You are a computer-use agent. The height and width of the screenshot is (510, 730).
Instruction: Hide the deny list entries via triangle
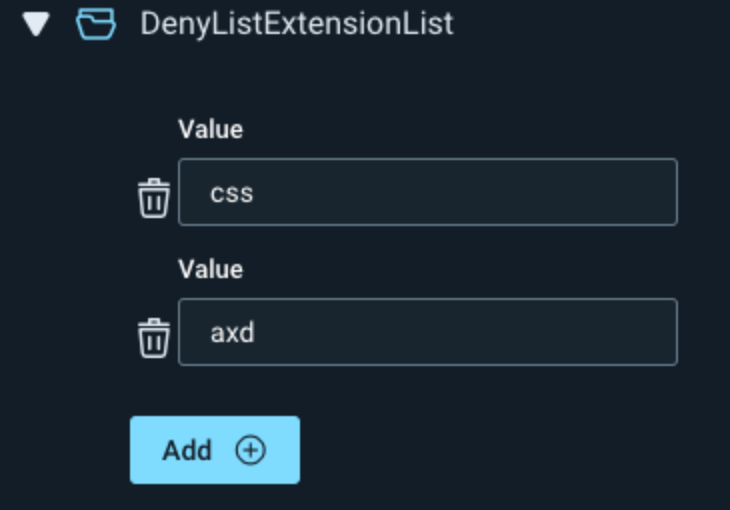pos(37,24)
